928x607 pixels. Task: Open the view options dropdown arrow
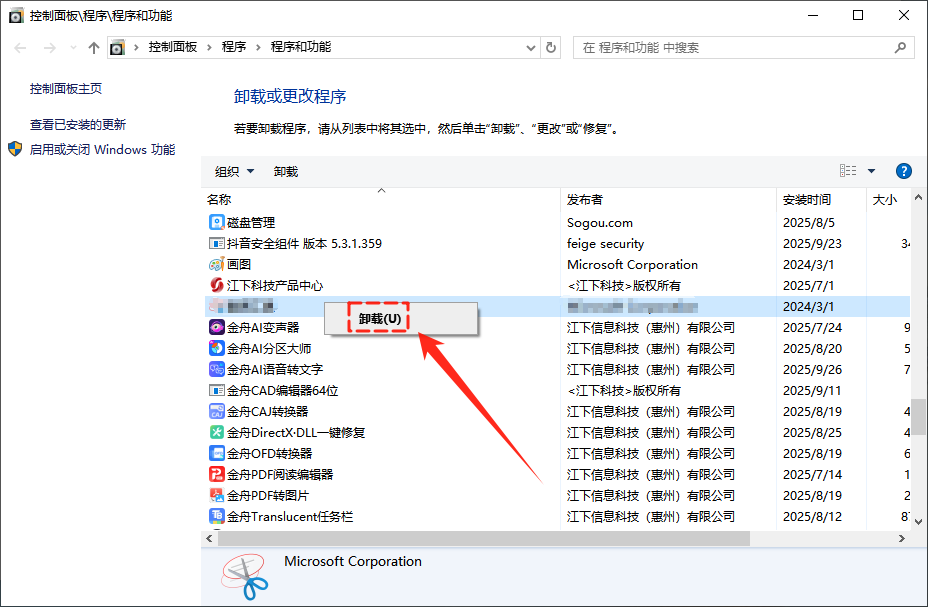(871, 171)
